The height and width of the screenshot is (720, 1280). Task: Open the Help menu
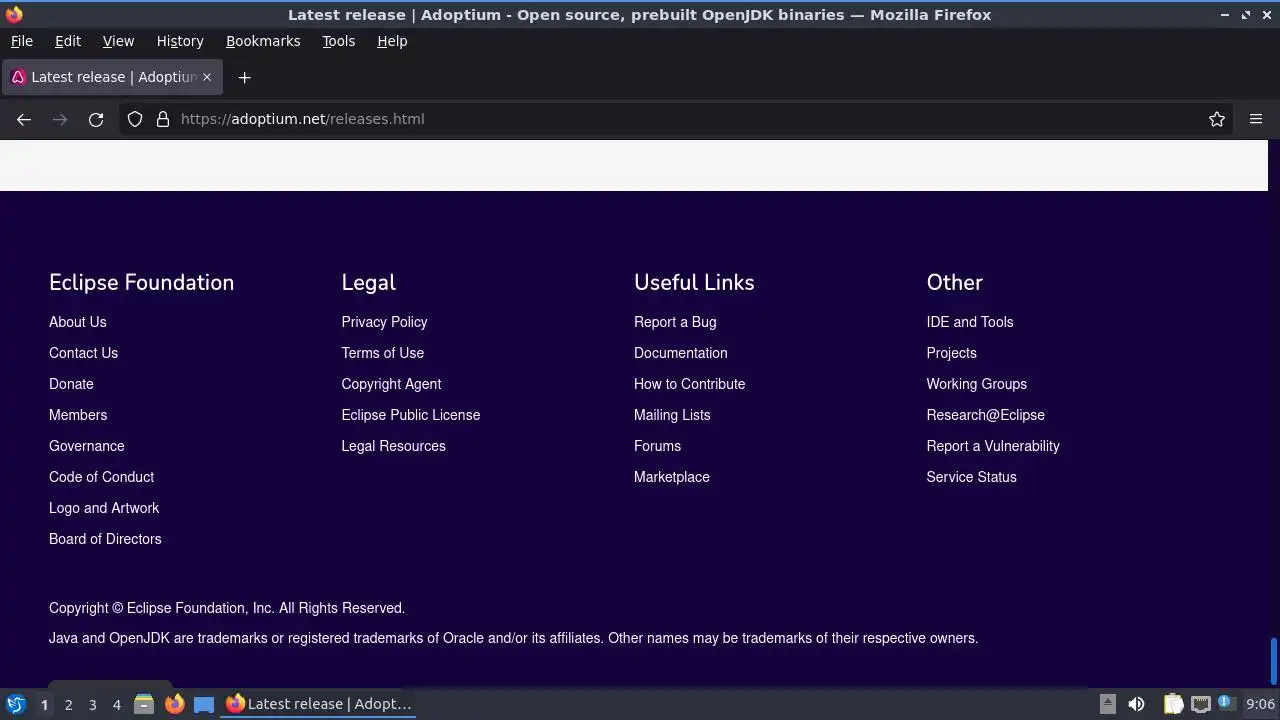(x=392, y=41)
